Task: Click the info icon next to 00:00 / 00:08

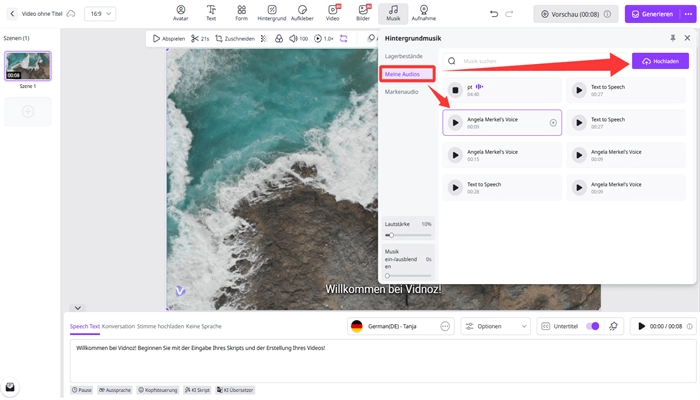Action: (690, 326)
